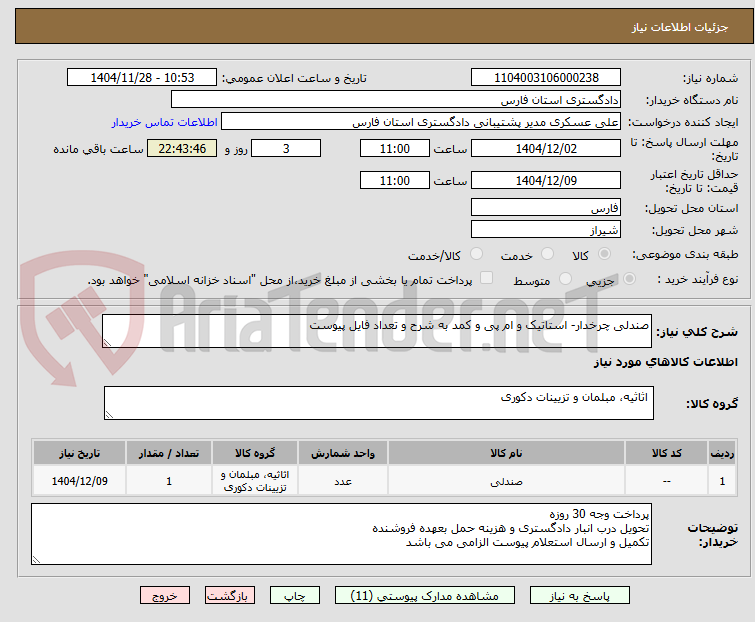Click the چاپ print button

click(x=294, y=596)
